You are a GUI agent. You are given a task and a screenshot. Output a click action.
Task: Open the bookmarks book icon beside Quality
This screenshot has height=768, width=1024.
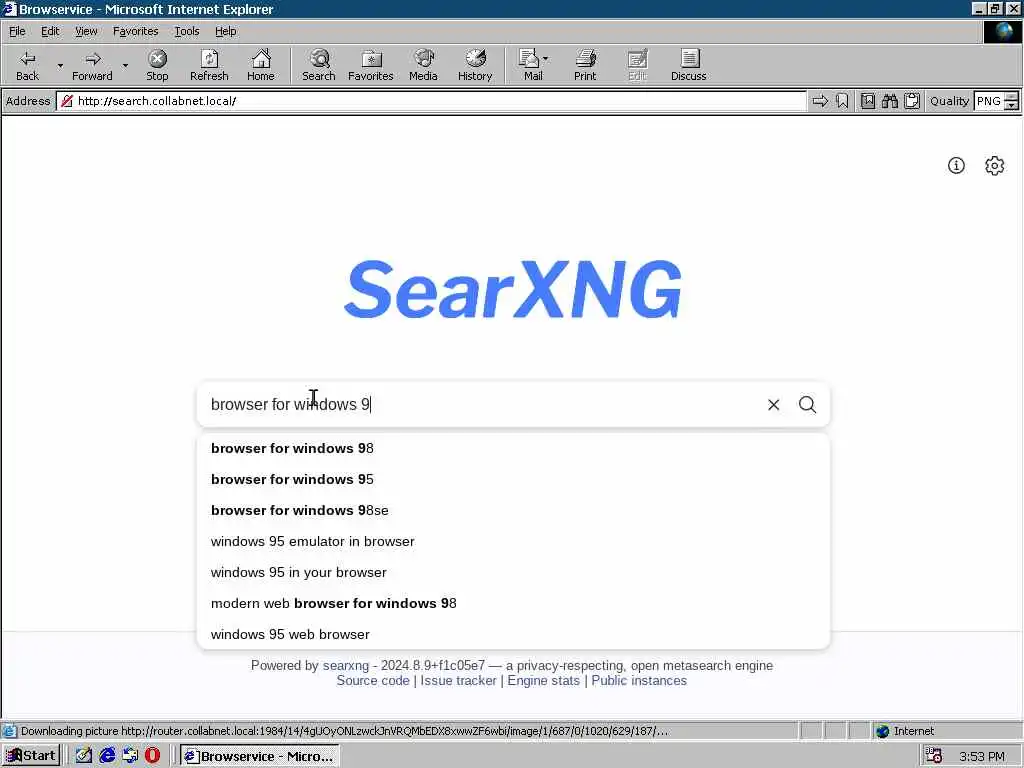click(x=868, y=101)
